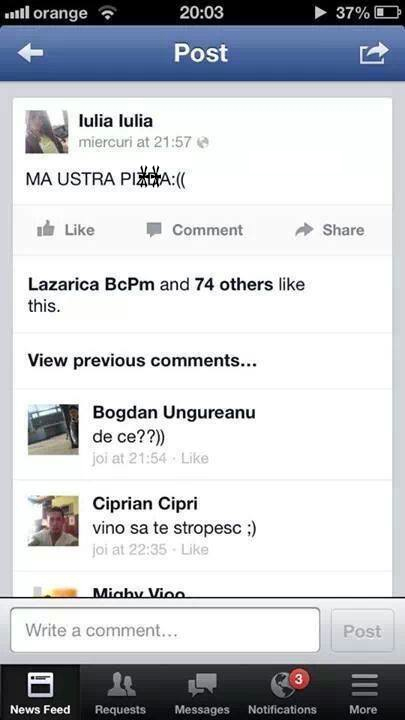Tap the Comment speech bubble button
The height and width of the screenshot is (720, 405).
pos(194,230)
